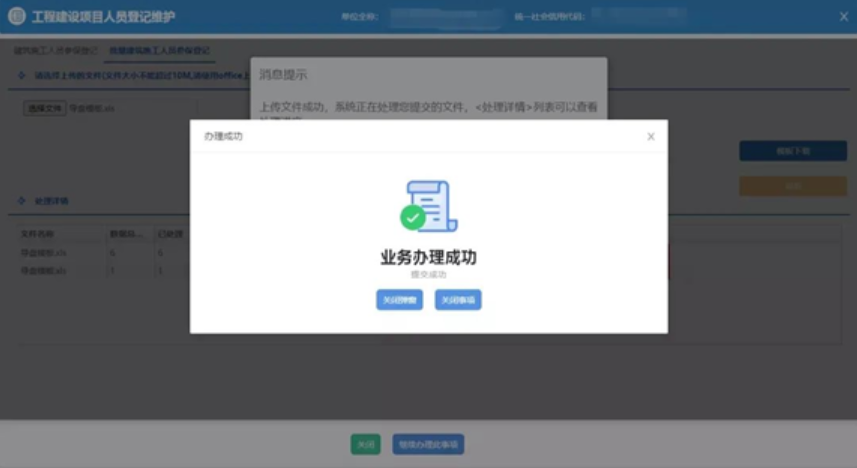Click the right blue 关闭事项 button

[x=458, y=300]
